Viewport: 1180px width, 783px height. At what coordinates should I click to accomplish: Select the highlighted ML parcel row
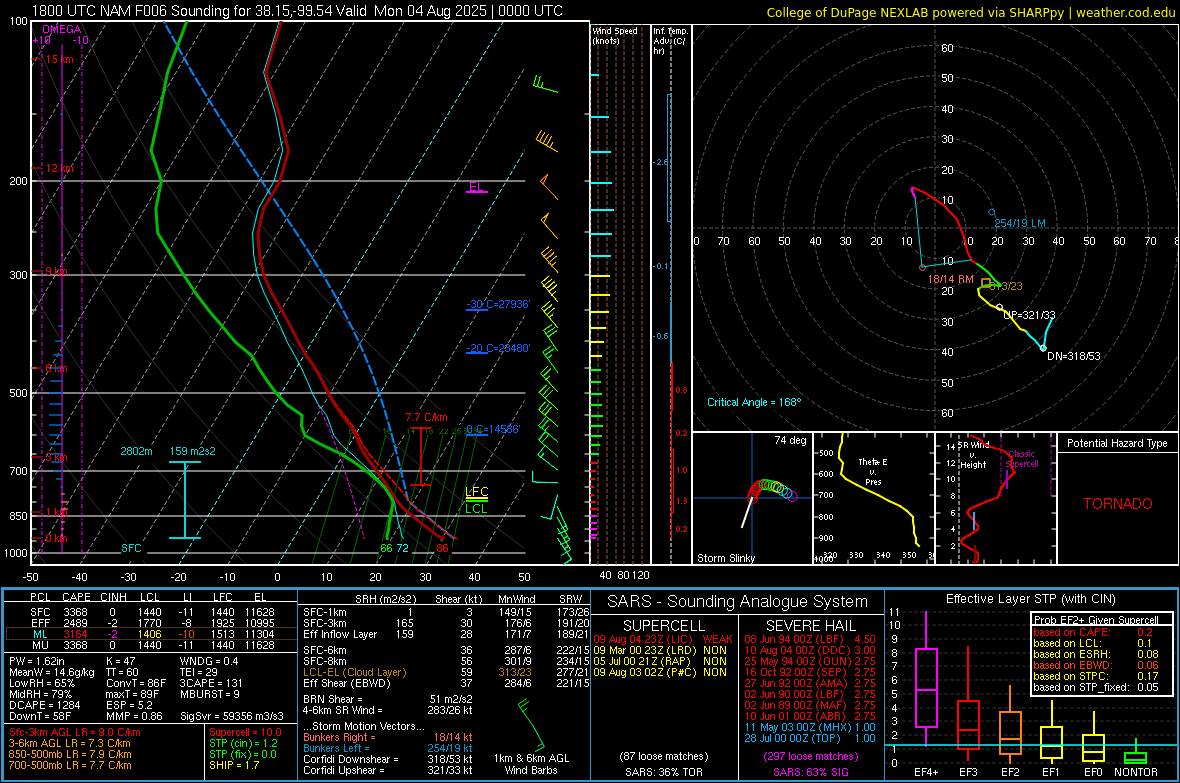coord(151,635)
